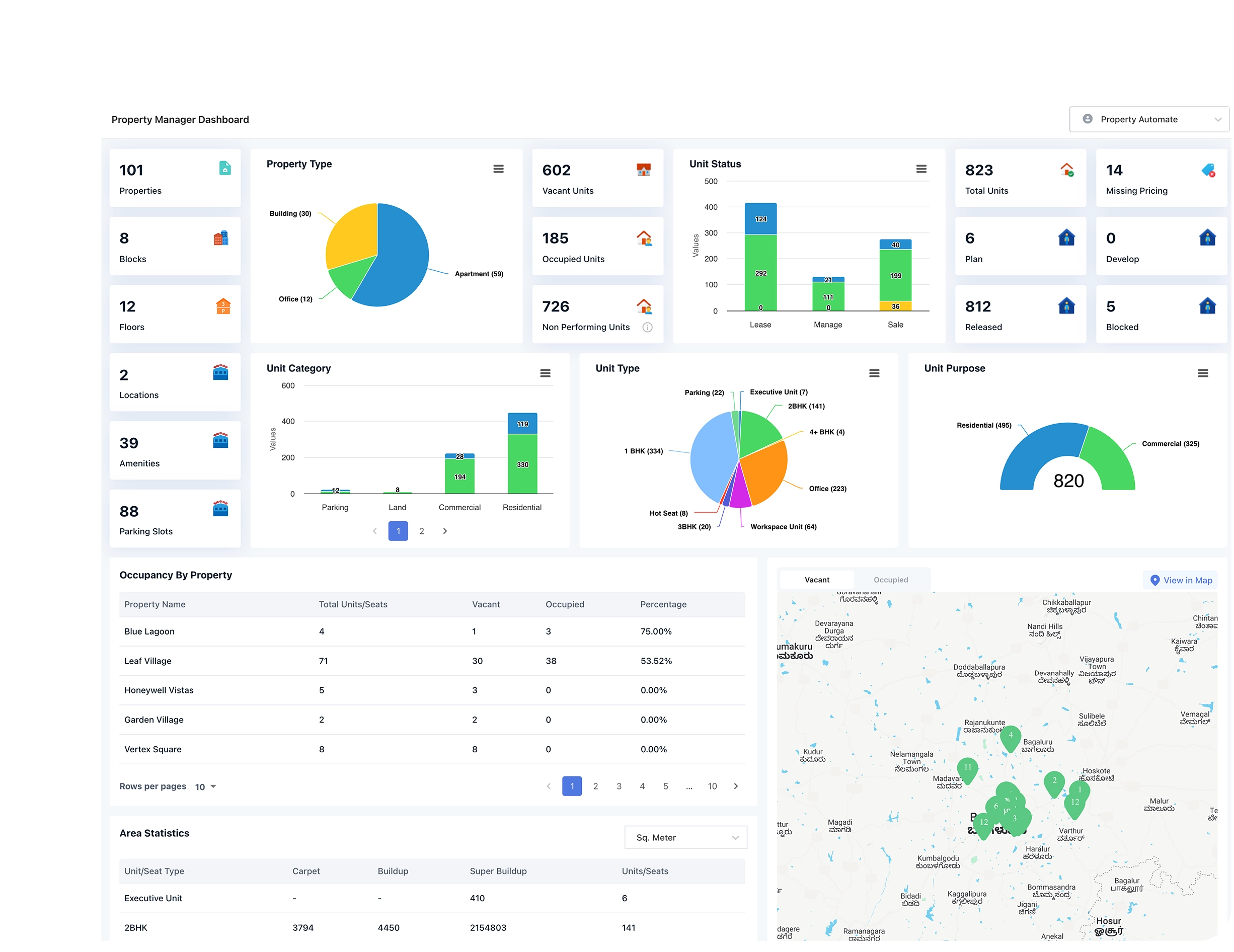Click next page arrow in Occupancy table

tap(736, 786)
